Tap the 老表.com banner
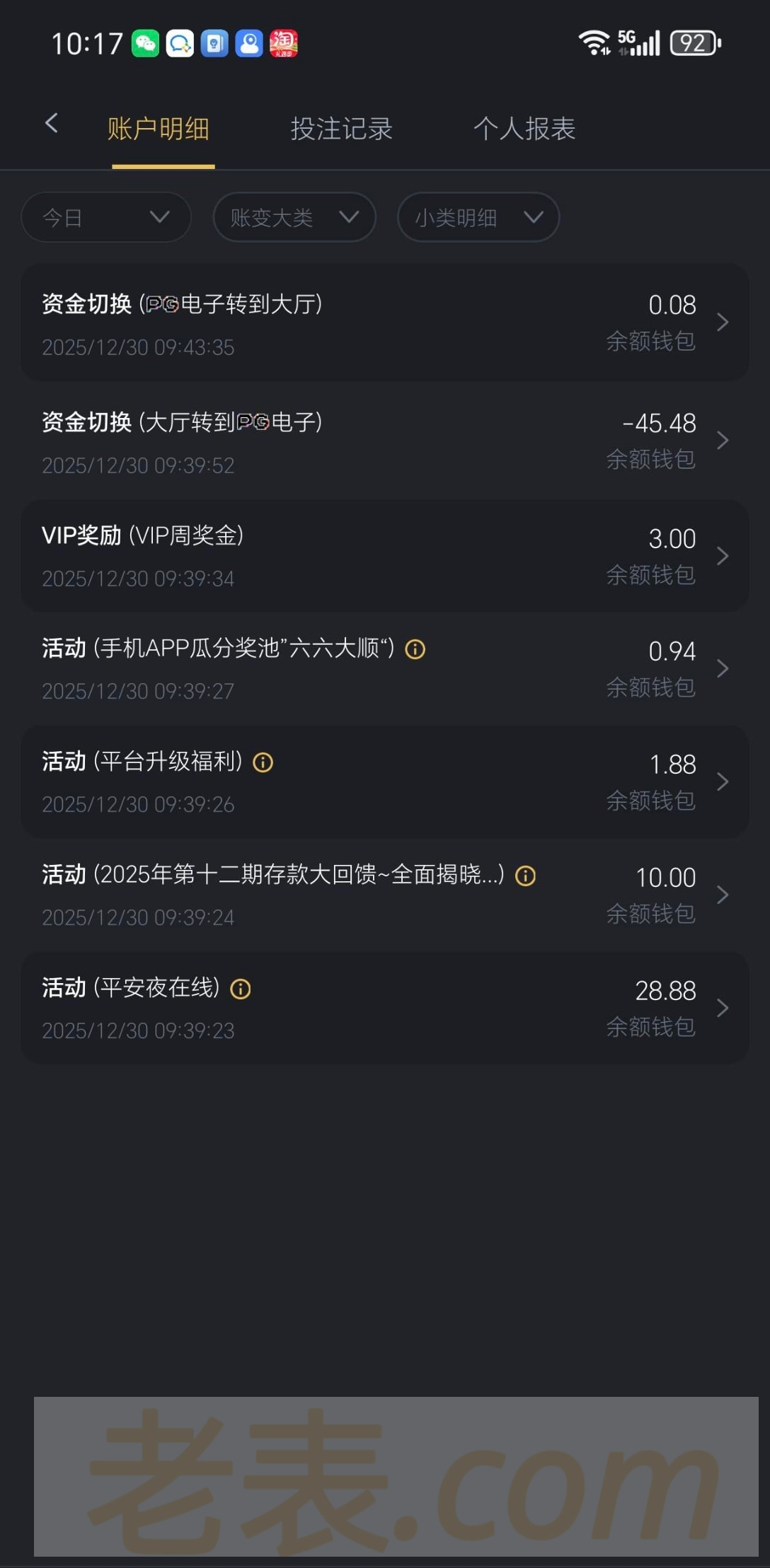The image size is (770, 1568). [x=396, y=1476]
